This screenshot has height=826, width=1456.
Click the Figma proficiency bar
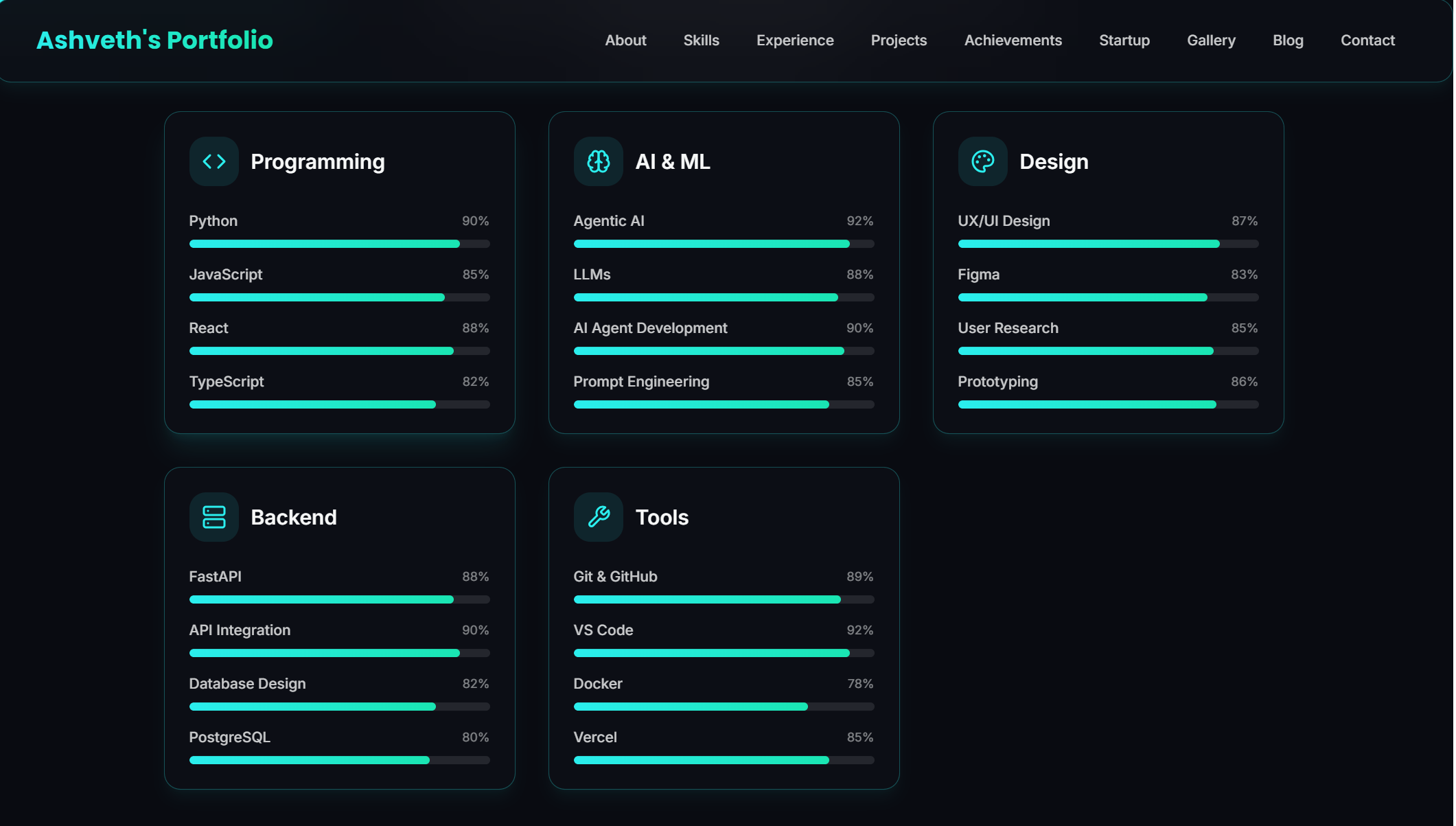click(1108, 297)
